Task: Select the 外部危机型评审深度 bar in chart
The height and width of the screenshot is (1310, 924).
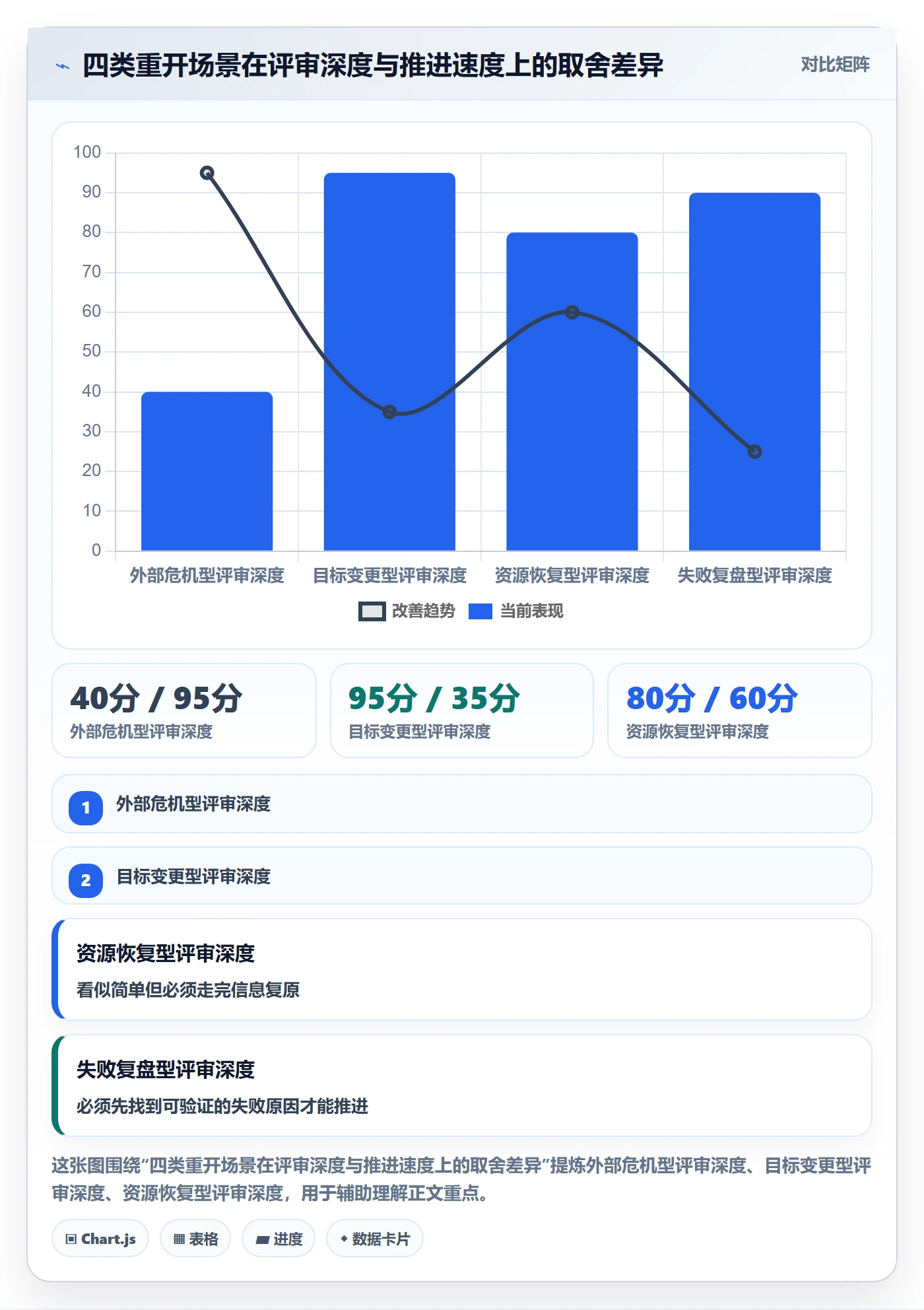Action: (x=207, y=471)
